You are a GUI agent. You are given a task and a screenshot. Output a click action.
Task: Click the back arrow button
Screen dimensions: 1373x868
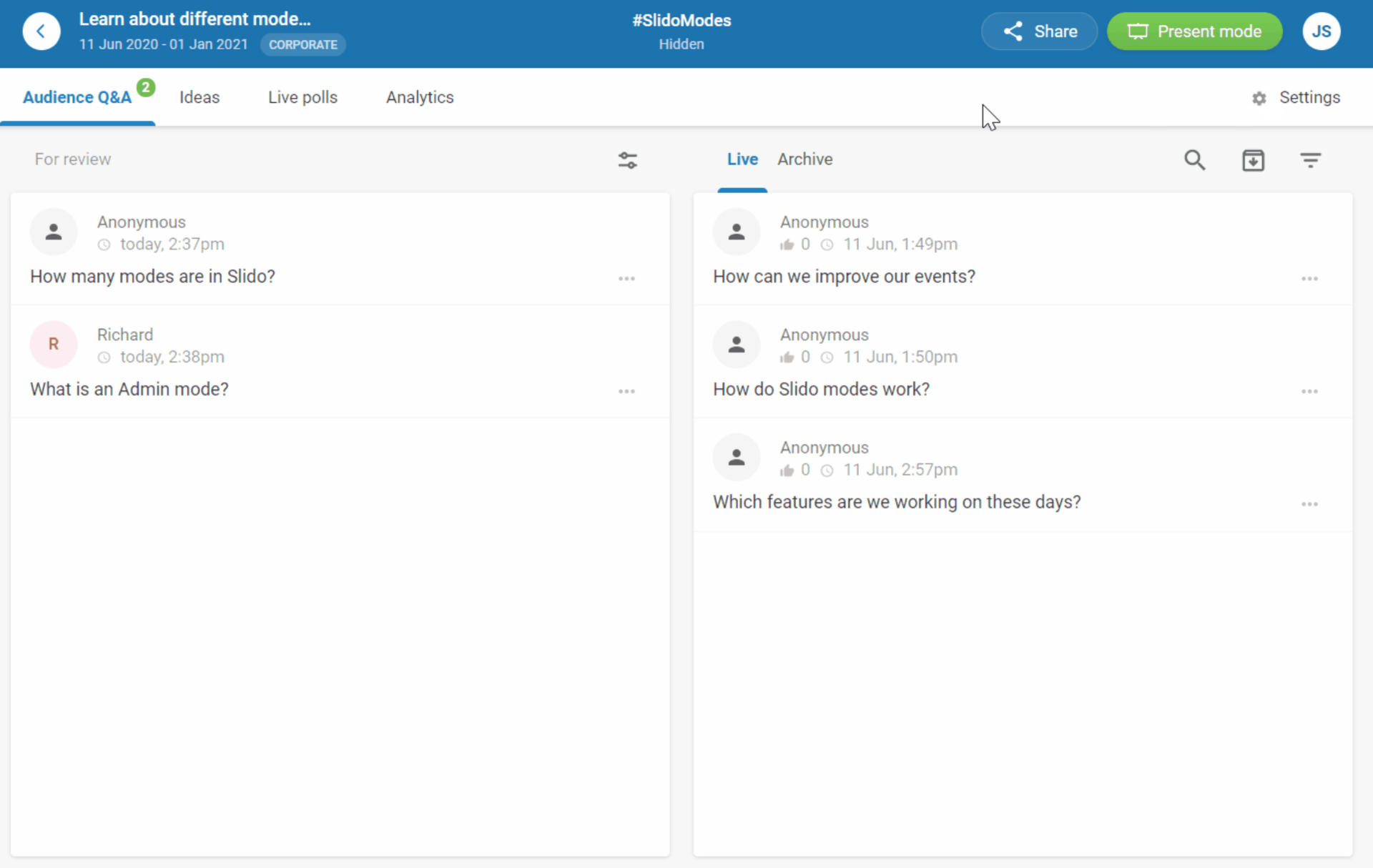[x=41, y=31]
